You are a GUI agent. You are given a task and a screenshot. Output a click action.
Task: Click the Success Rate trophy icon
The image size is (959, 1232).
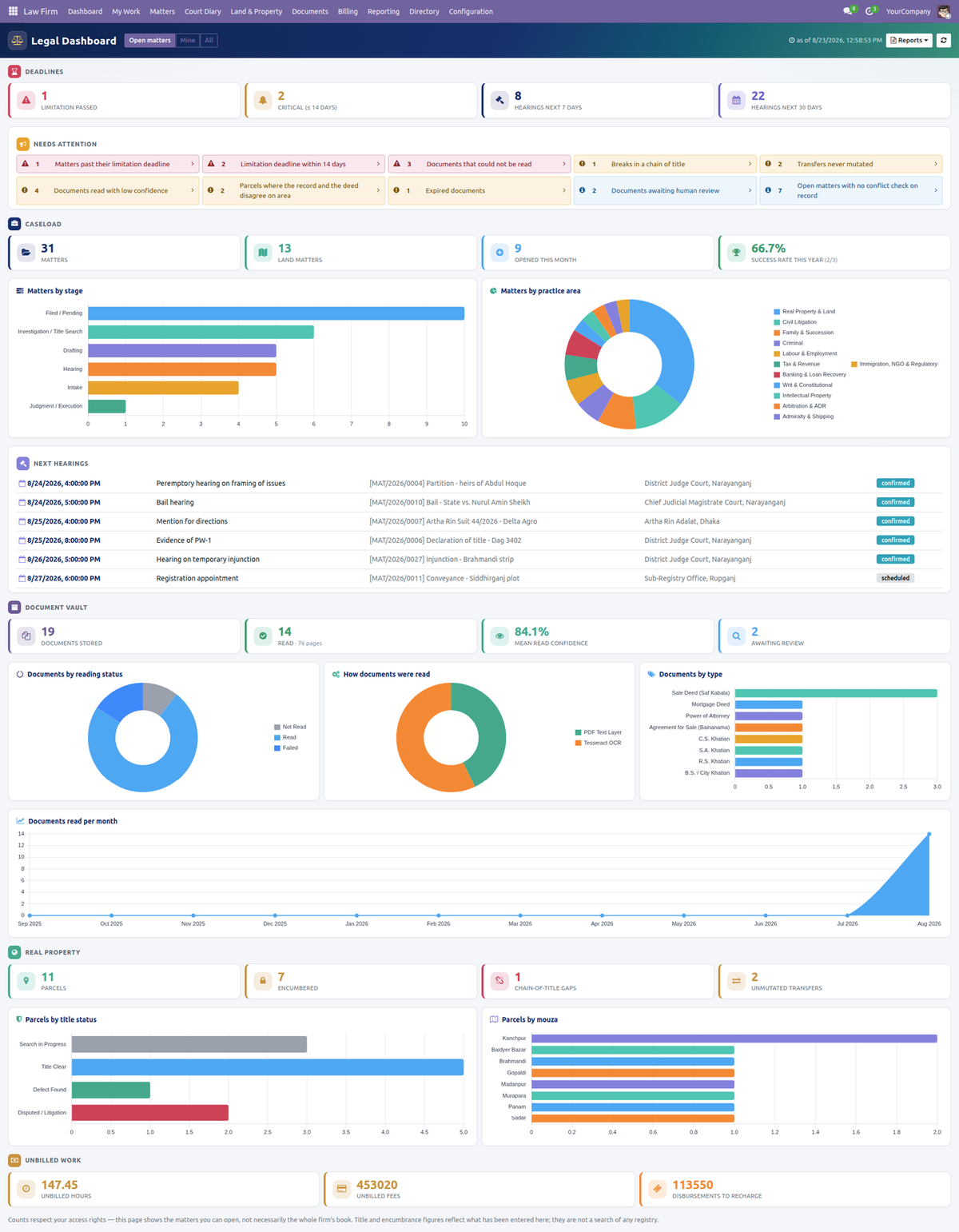coord(736,253)
